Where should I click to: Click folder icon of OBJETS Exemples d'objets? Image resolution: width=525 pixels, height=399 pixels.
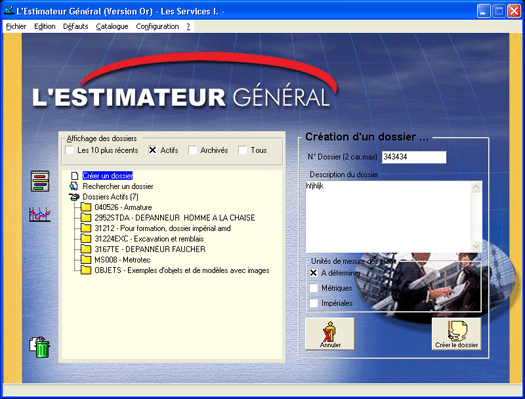click(86, 270)
